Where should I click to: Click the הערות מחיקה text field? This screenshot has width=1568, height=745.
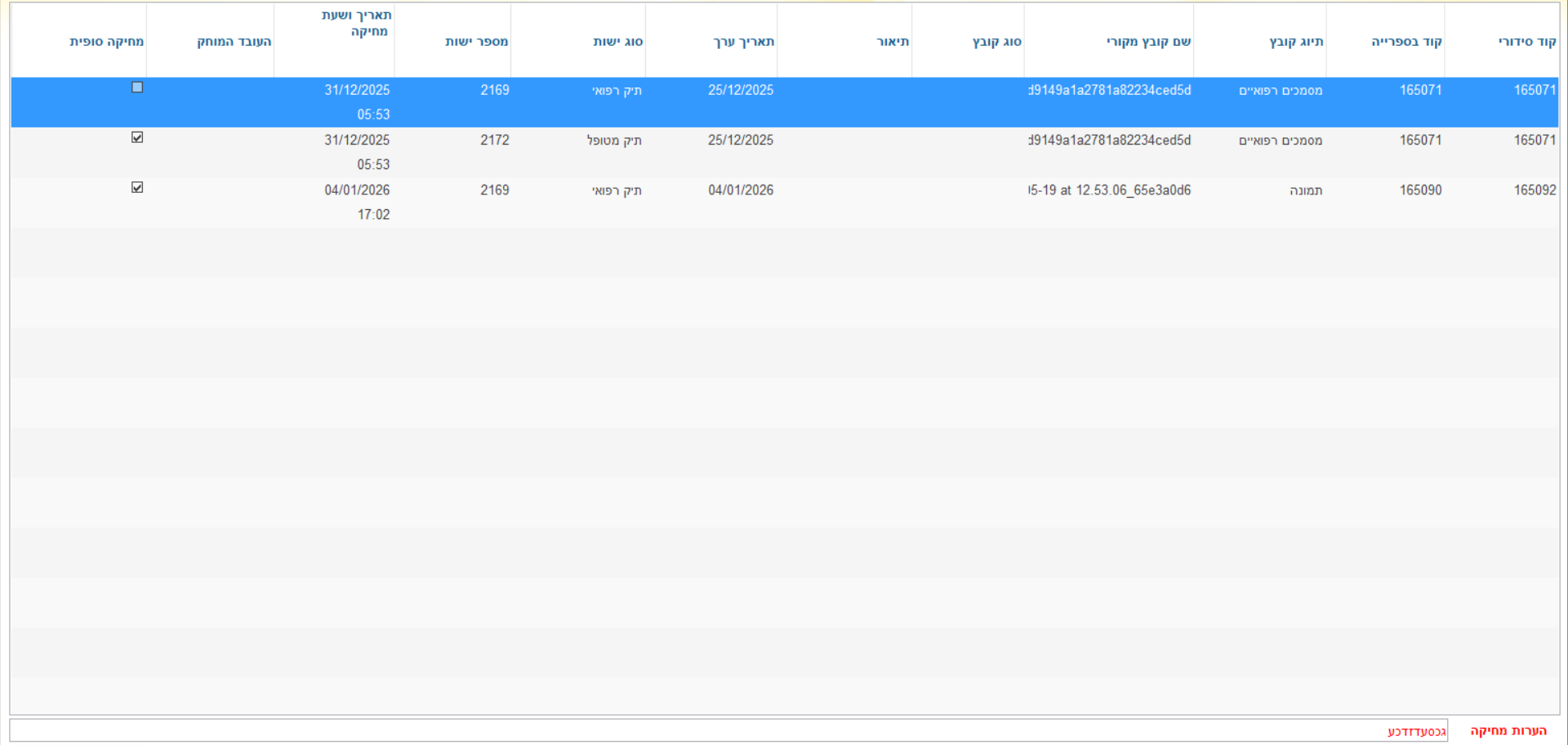click(727, 731)
